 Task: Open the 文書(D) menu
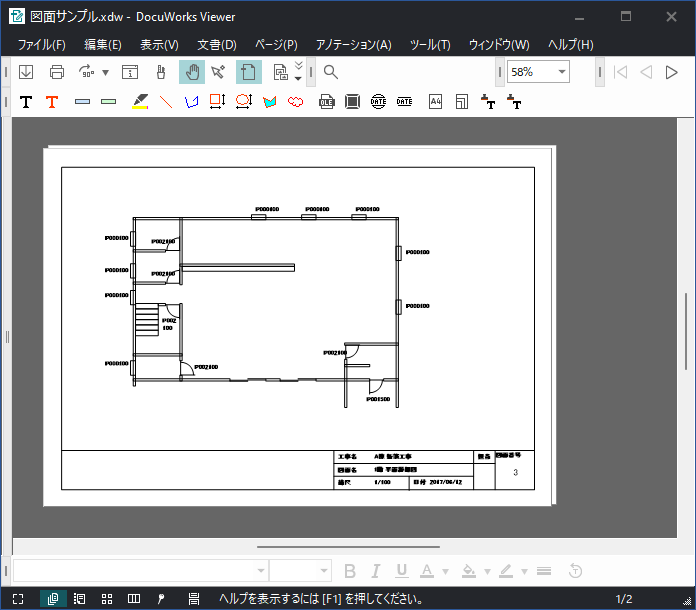[x=217, y=45]
